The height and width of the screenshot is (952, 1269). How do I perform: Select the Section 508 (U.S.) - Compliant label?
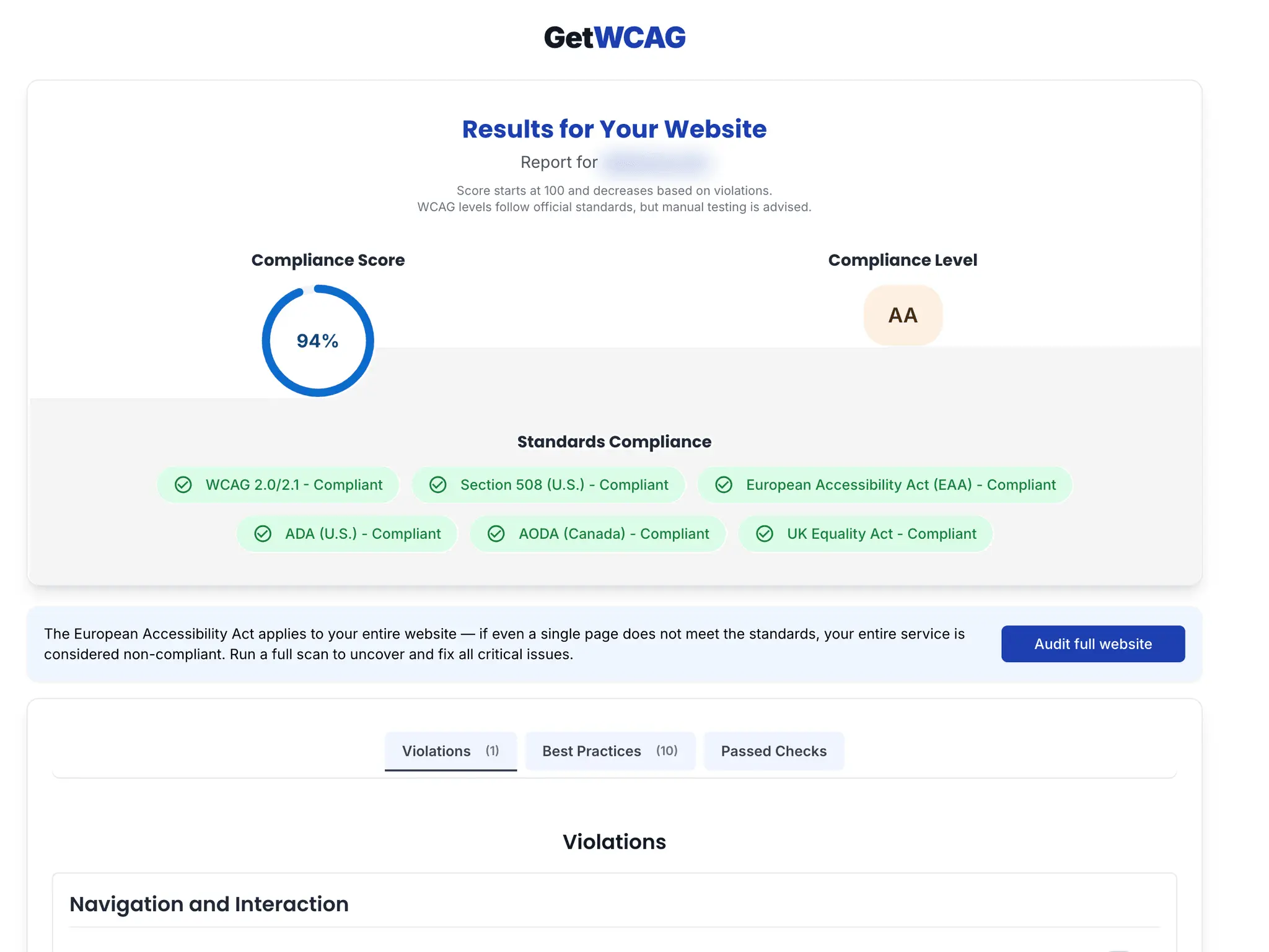(564, 484)
